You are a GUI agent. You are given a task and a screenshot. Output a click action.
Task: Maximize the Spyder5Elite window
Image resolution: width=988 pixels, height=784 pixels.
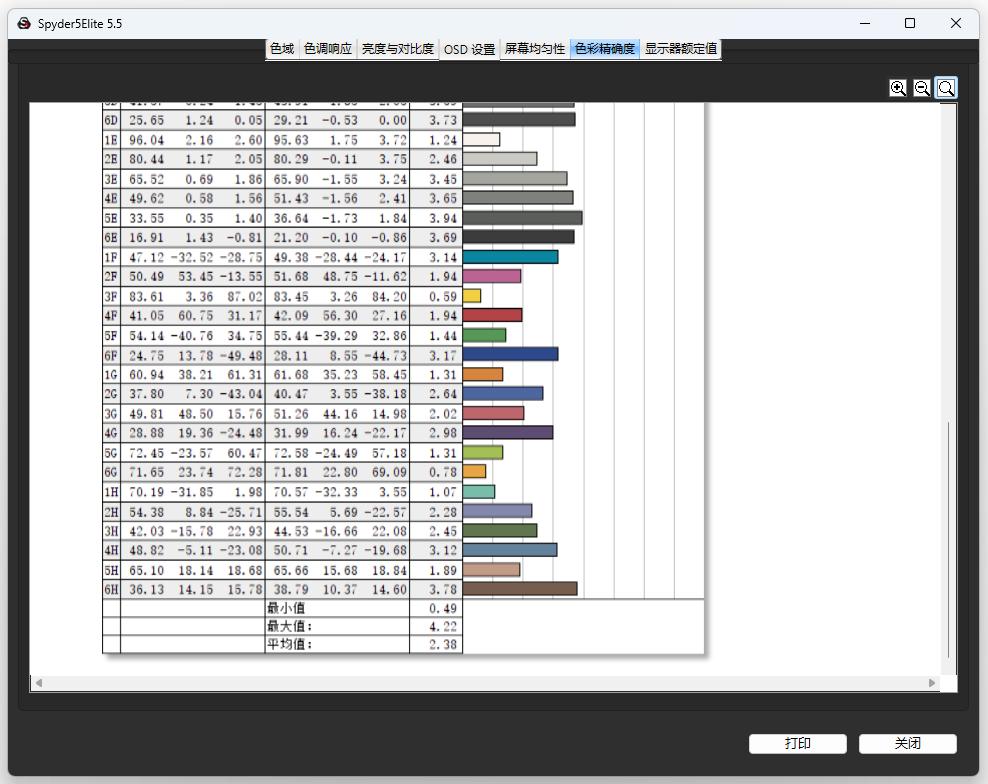click(x=910, y=23)
